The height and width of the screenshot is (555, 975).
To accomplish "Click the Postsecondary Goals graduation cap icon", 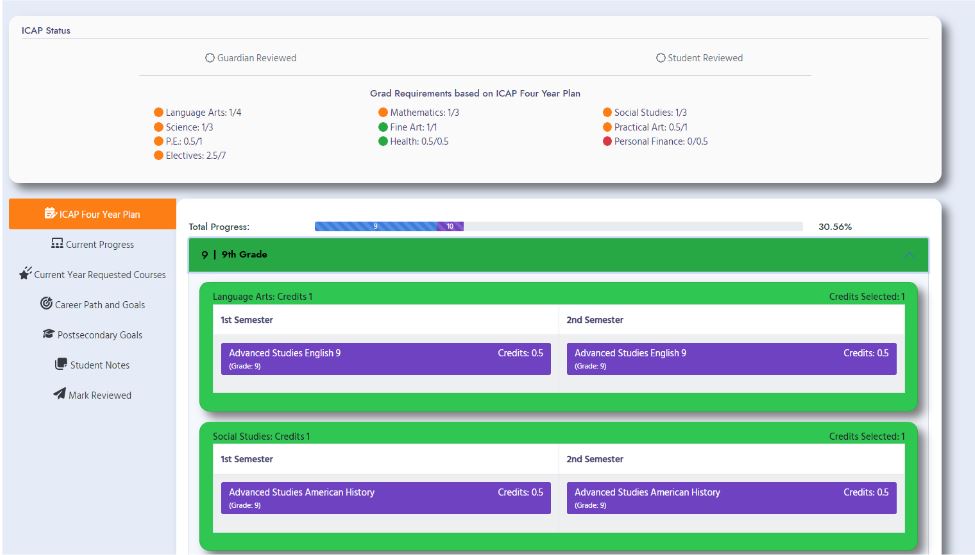I will point(48,335).
